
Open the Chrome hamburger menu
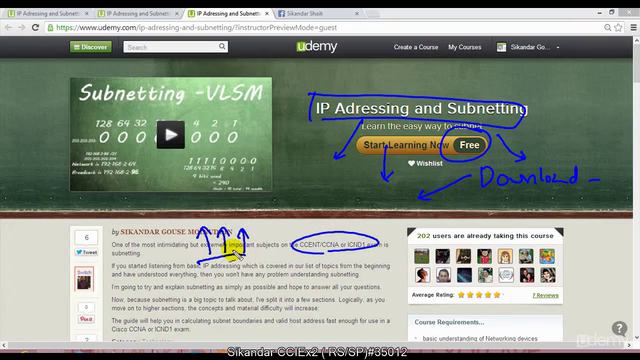pos(633,27)
